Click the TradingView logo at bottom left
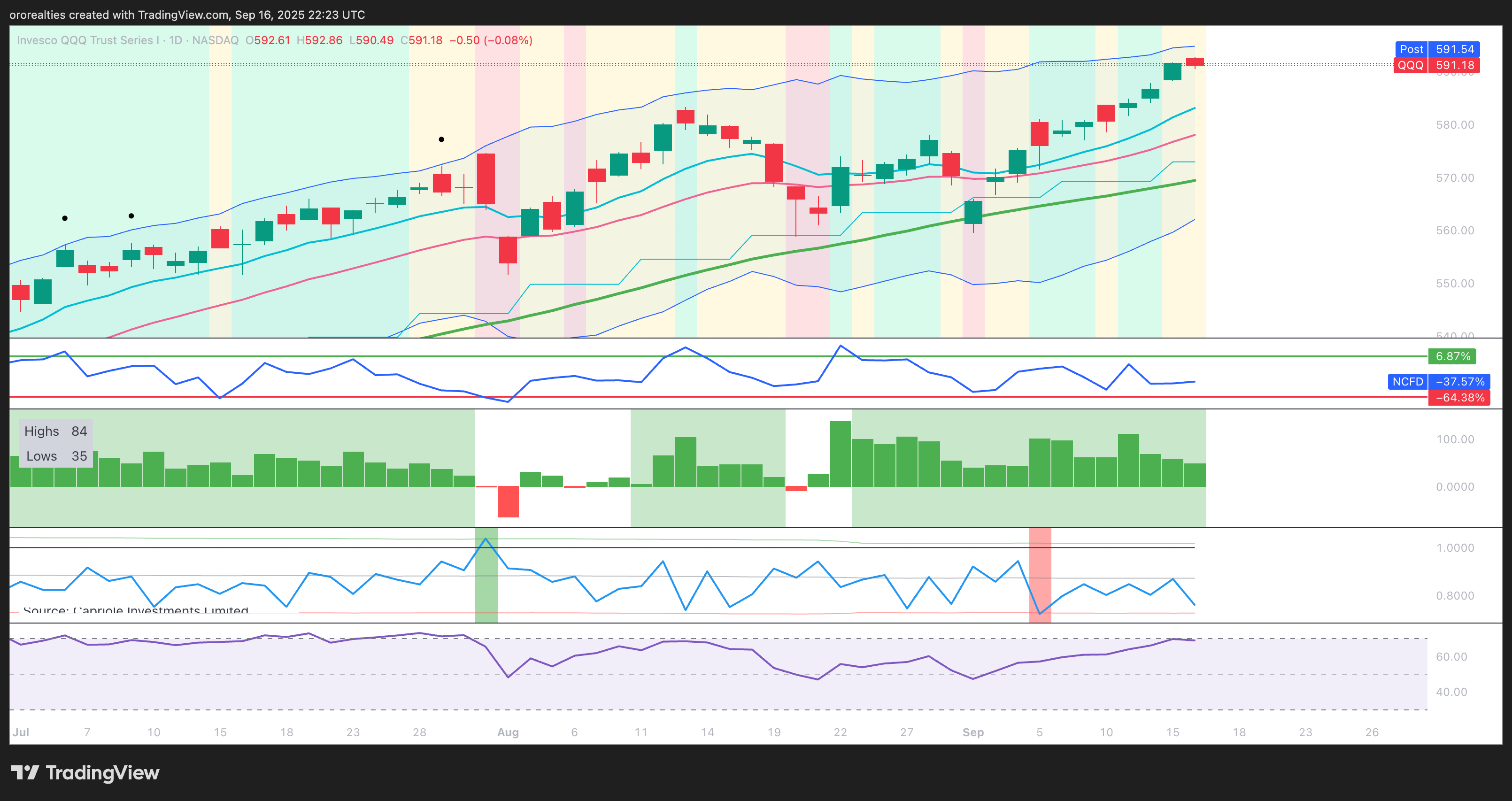The height and width of the screenshot is (801, 1512). point(85,772)
